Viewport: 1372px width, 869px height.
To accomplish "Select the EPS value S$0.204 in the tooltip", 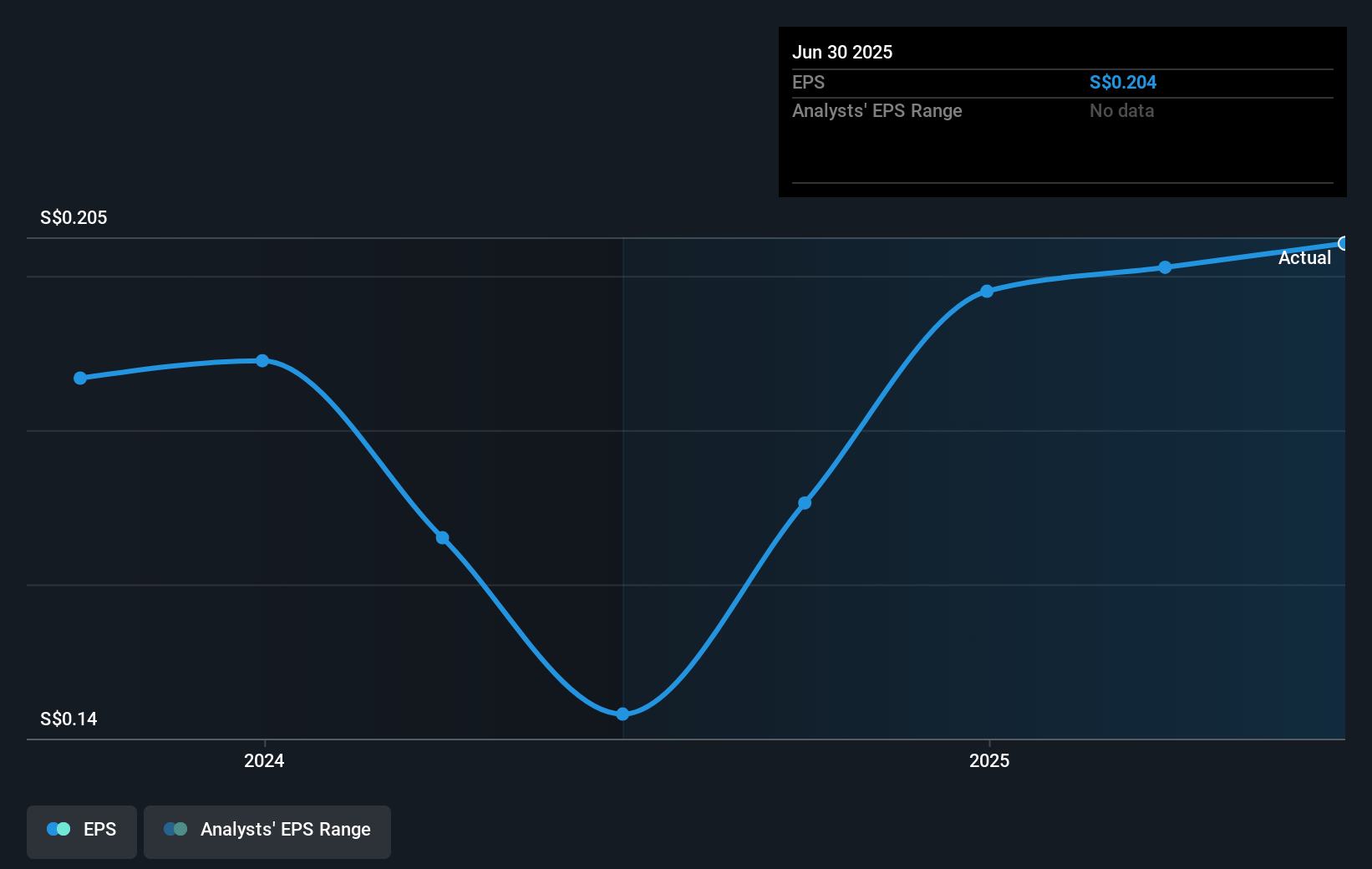I will click(x=1123, y=82).
